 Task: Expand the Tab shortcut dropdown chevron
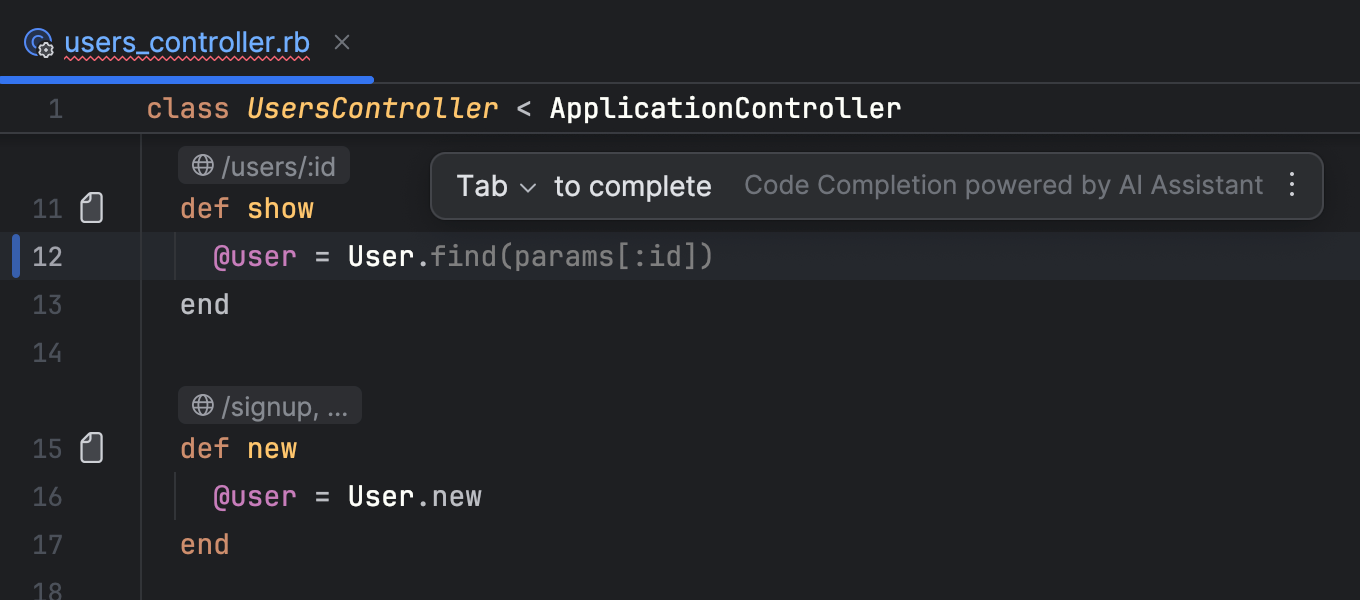[529, 187]
